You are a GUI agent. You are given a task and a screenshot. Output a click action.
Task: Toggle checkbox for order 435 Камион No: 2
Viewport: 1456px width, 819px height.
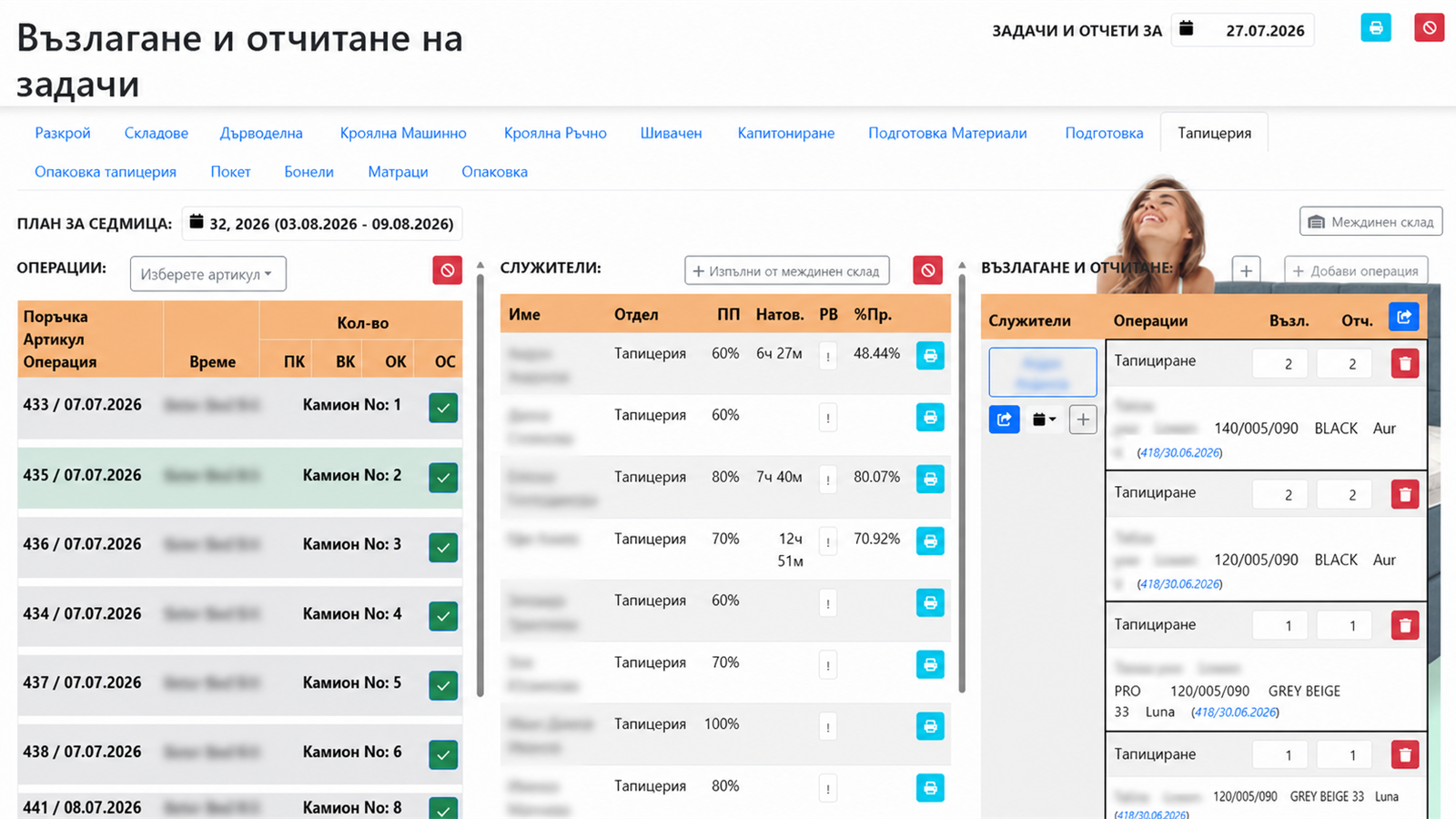pyautogui.click(x=443, y=477)
